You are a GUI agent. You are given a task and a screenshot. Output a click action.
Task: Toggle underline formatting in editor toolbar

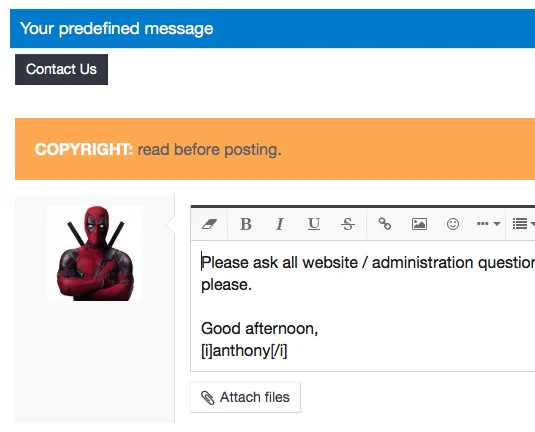[x=314, y=224]
